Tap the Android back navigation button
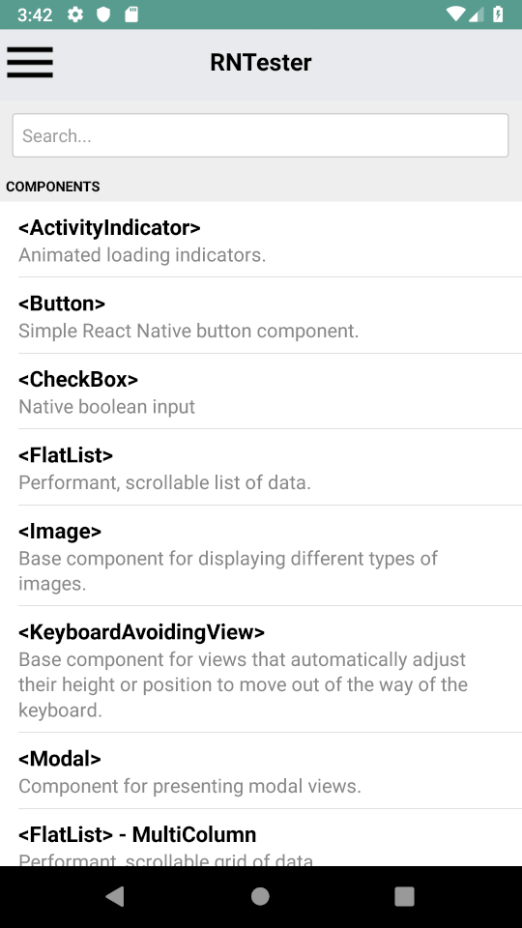The height and width of the screenshot is (928, 522). [115, 897]
